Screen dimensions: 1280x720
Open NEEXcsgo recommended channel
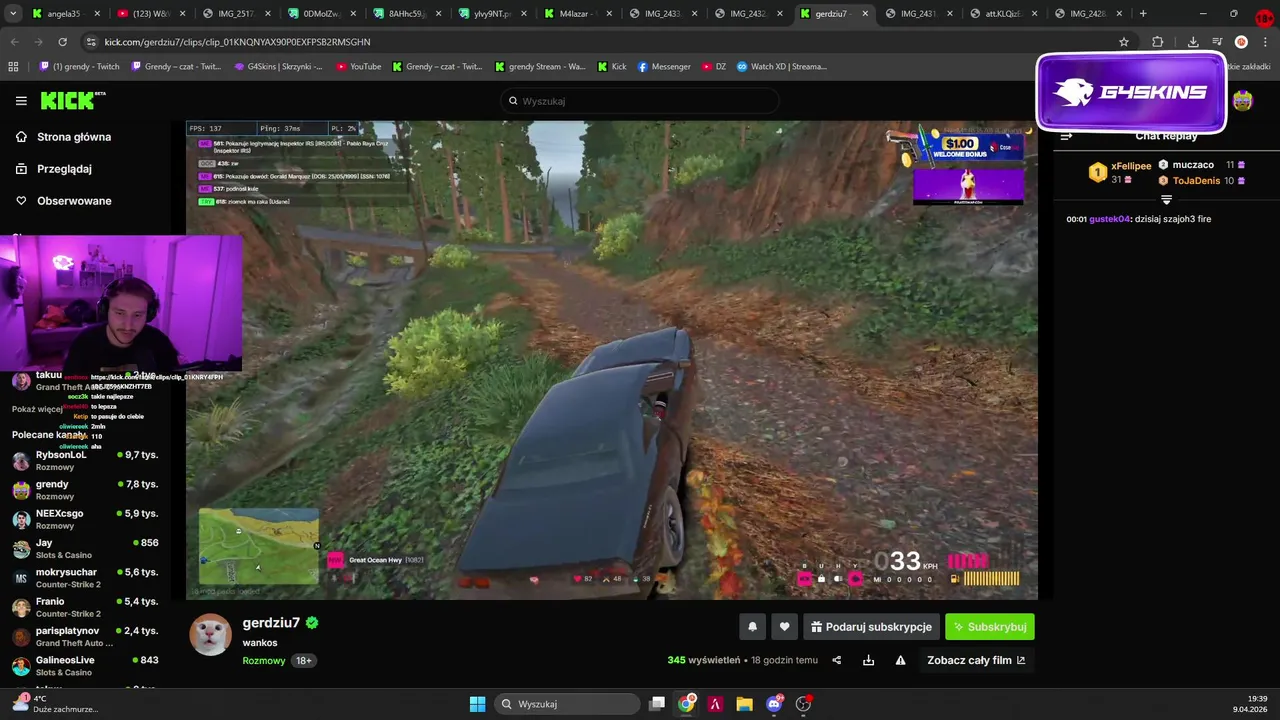[x=85, y=518]
